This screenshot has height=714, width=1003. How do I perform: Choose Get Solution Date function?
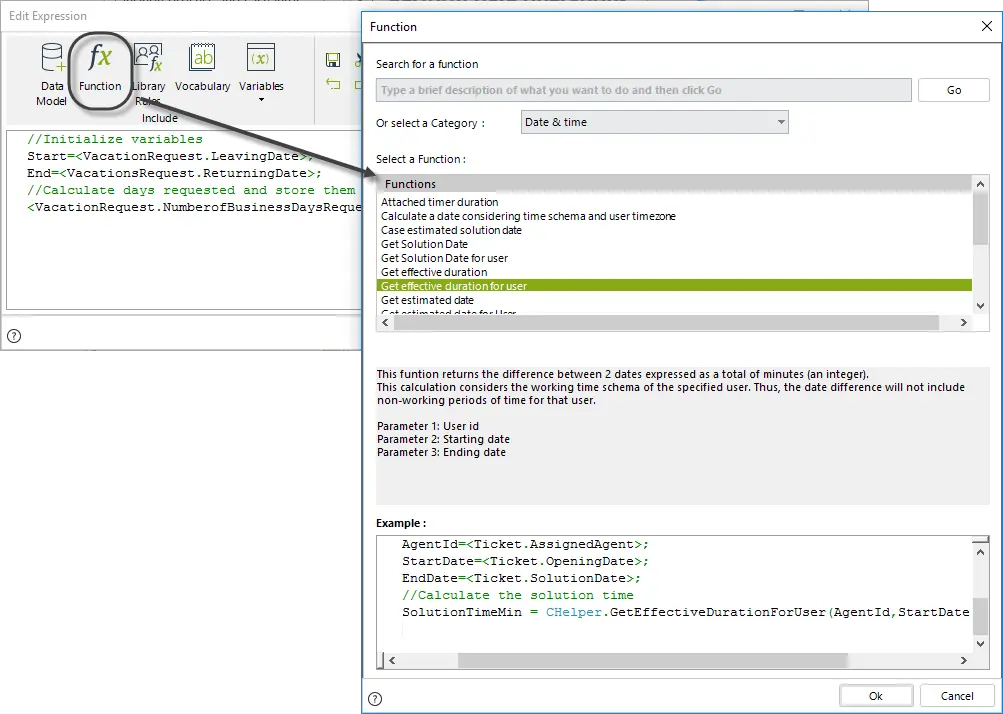[x=424, y=244]
